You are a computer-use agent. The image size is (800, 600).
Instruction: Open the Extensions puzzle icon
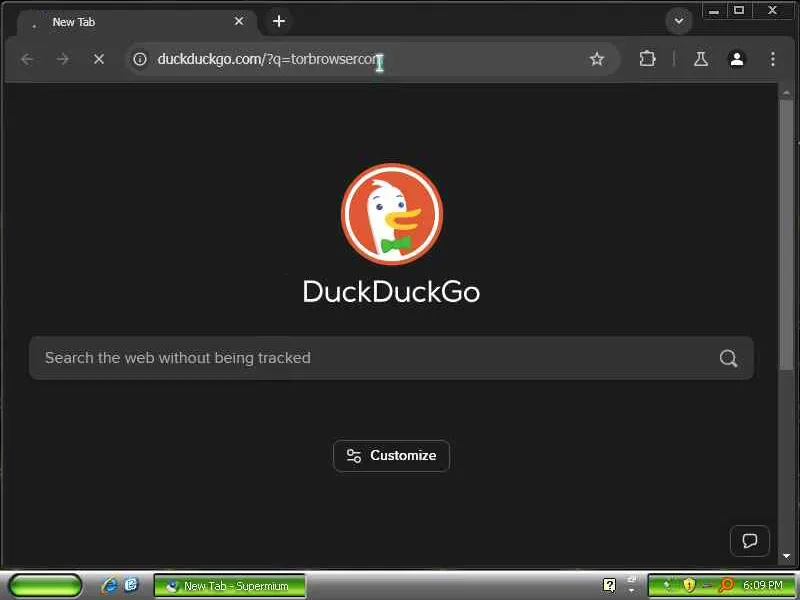647,59
